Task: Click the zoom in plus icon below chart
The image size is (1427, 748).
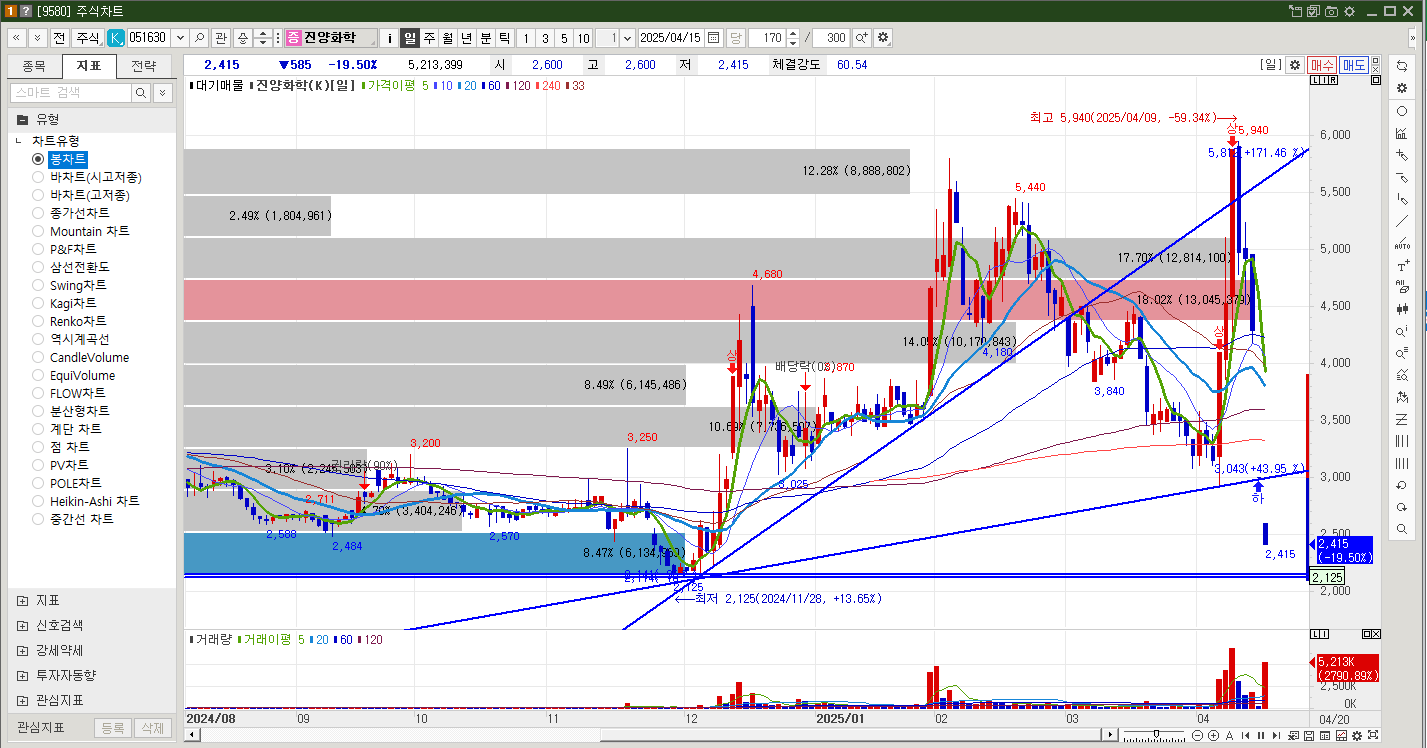Action: pyautogui.click(x=1214, y=736)
